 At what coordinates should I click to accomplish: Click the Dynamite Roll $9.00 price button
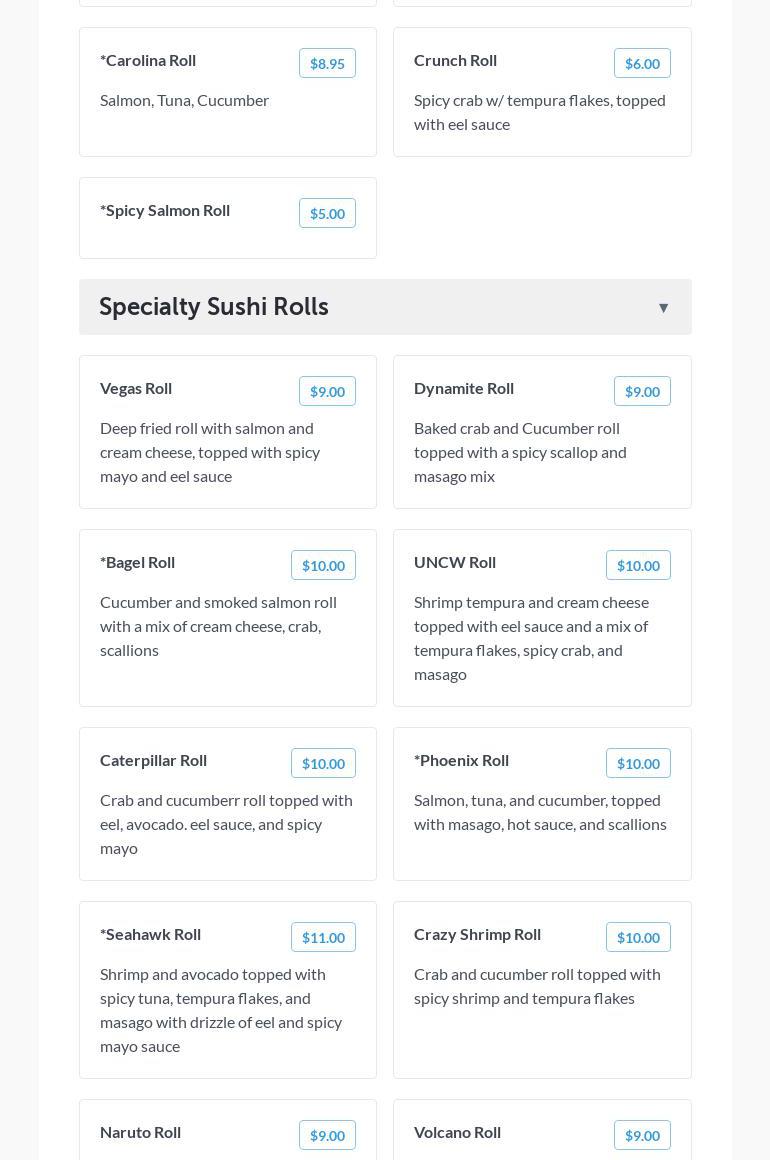642,391
